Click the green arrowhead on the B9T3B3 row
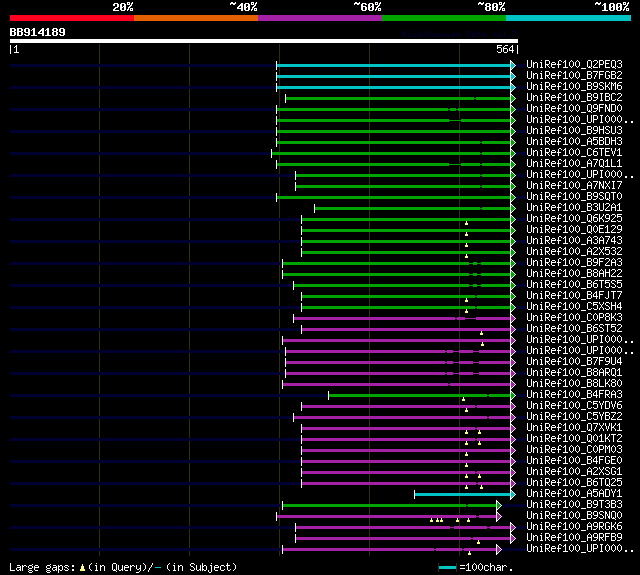 (499, 506)
